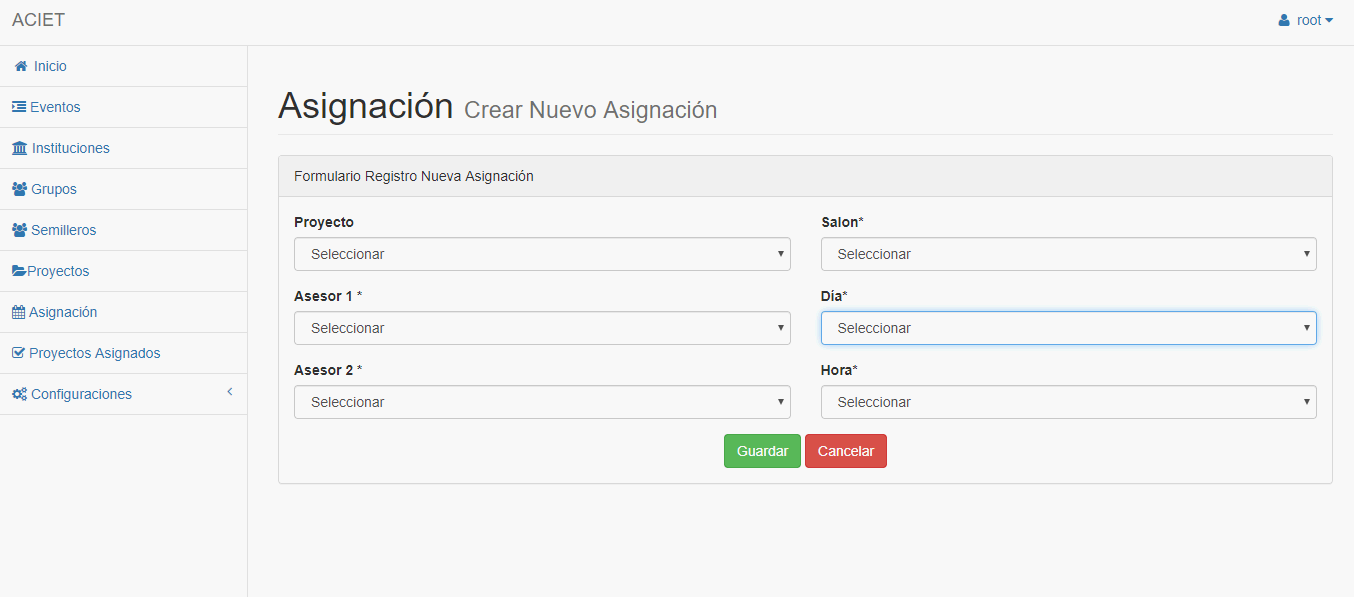Open the Asesor 1 dropdown
The image size is (1354, 597).
pos(542,328)
